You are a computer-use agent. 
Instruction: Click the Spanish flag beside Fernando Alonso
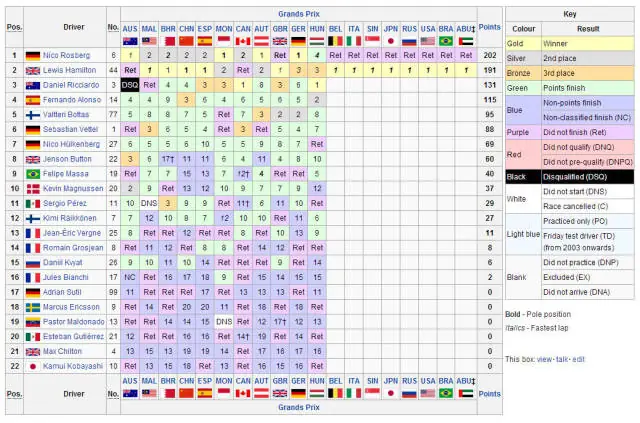[x=33, y=100]
